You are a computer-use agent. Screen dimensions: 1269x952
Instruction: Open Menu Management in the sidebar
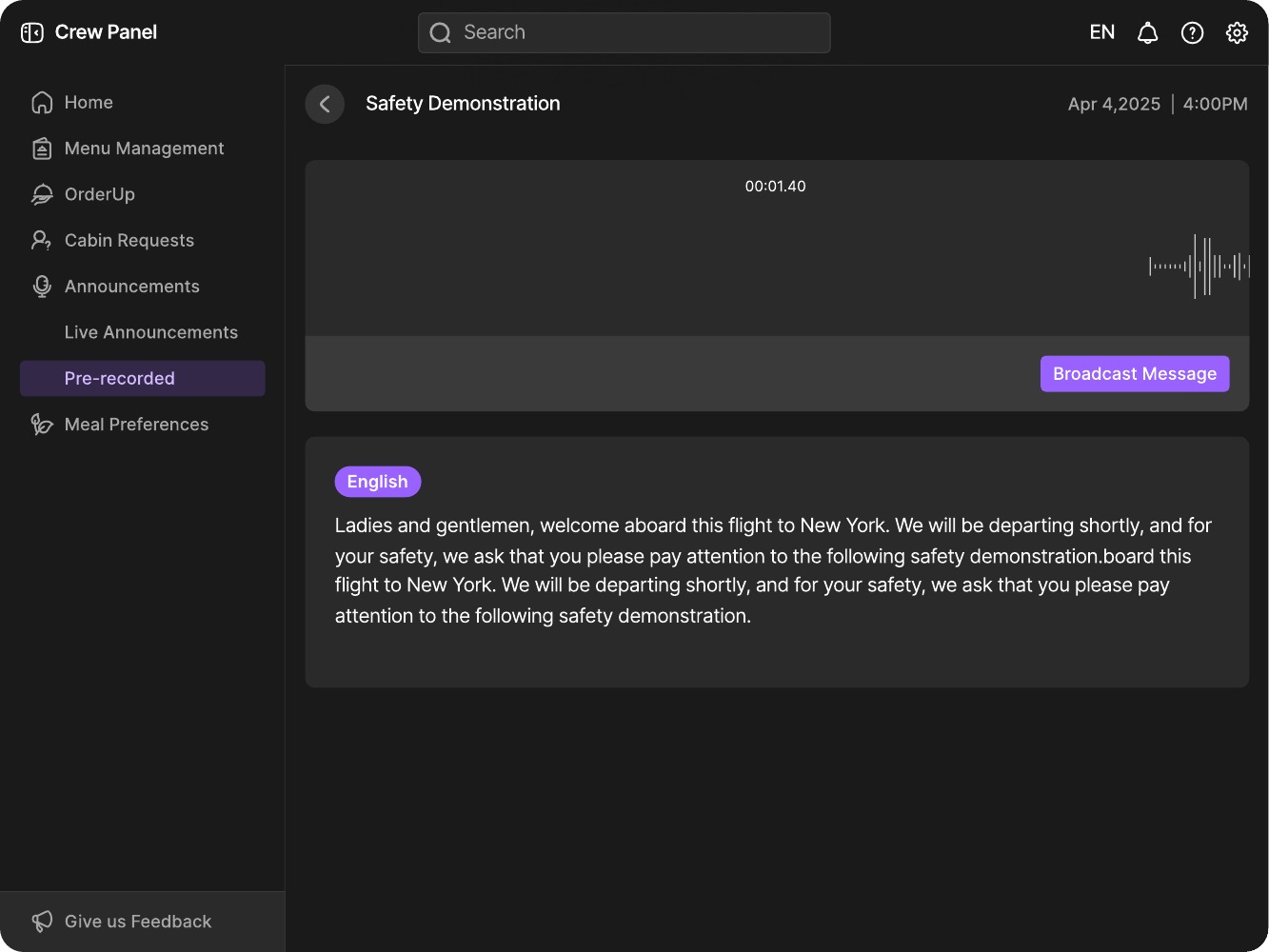143,149
